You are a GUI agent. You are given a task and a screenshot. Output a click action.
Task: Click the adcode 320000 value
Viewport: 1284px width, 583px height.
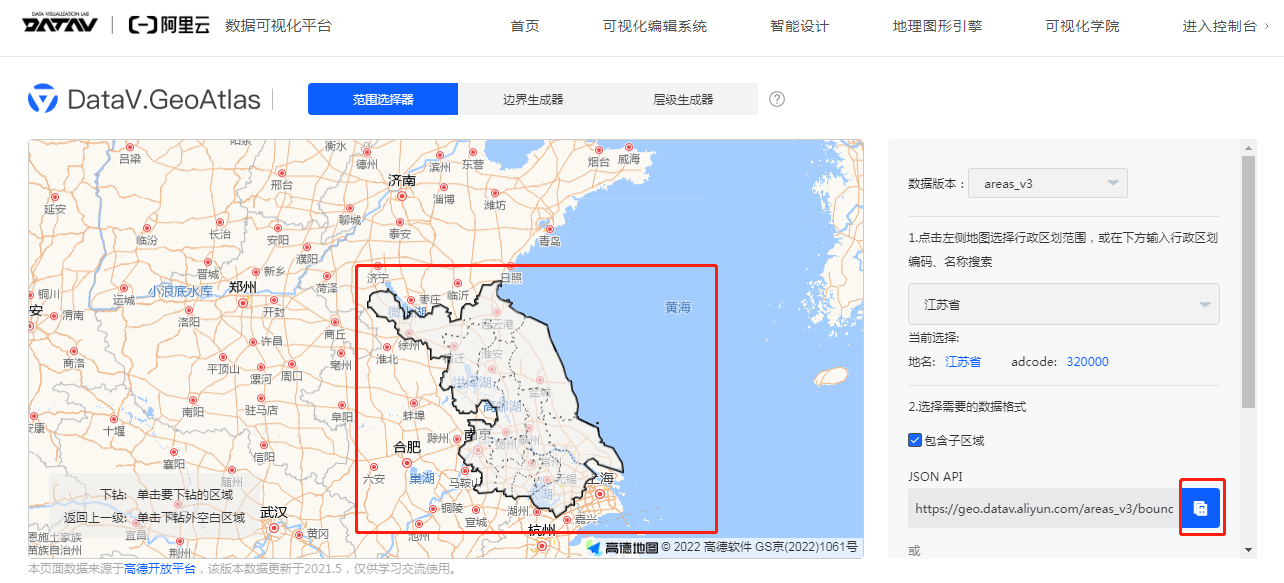tap(1087, 362)
